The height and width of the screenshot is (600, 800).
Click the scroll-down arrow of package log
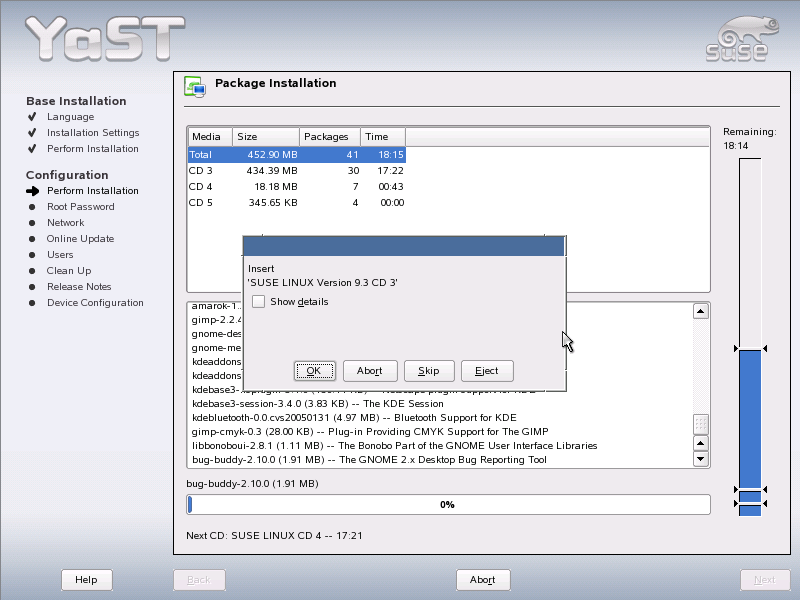pos(701,459)
